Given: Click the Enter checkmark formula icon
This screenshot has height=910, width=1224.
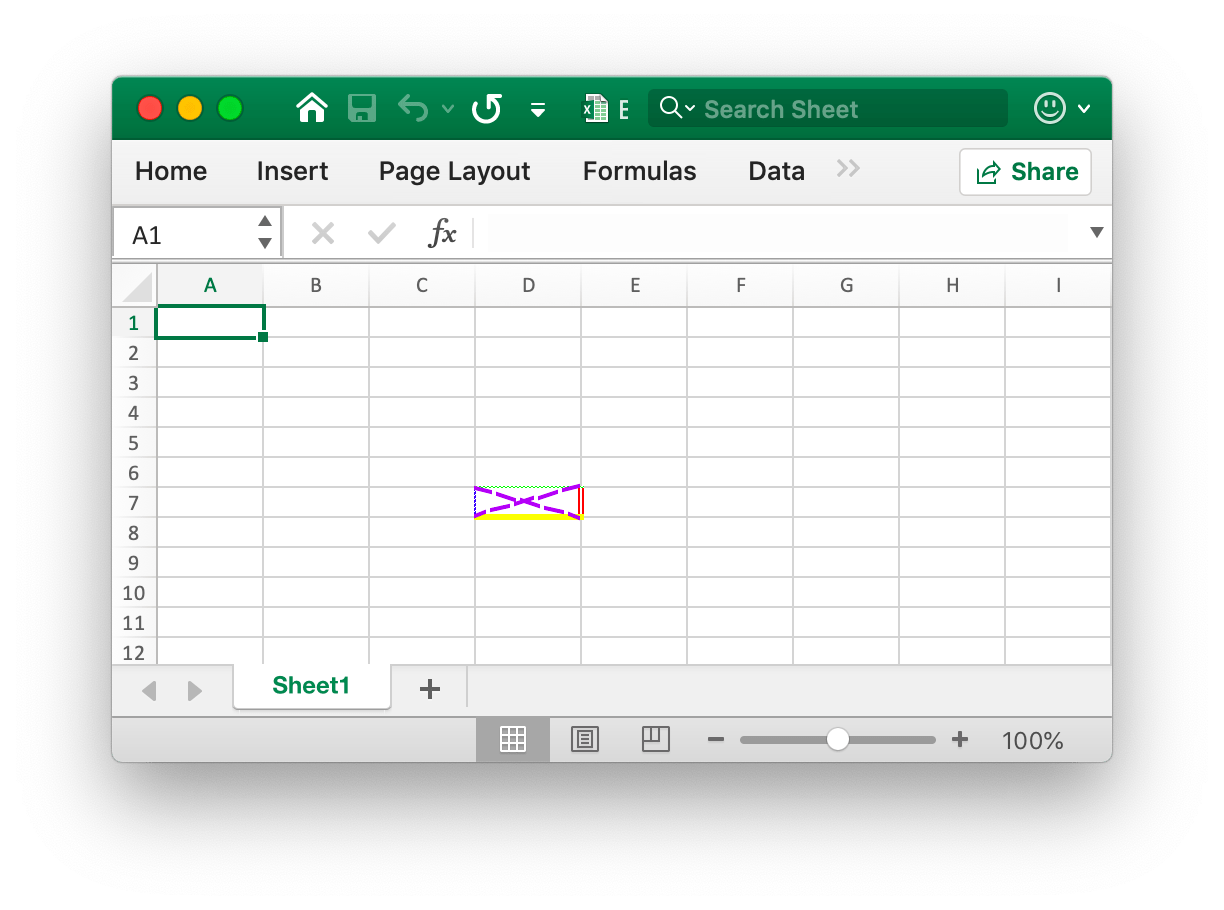Looking at the screenshot, I should (x=381, y=234).
